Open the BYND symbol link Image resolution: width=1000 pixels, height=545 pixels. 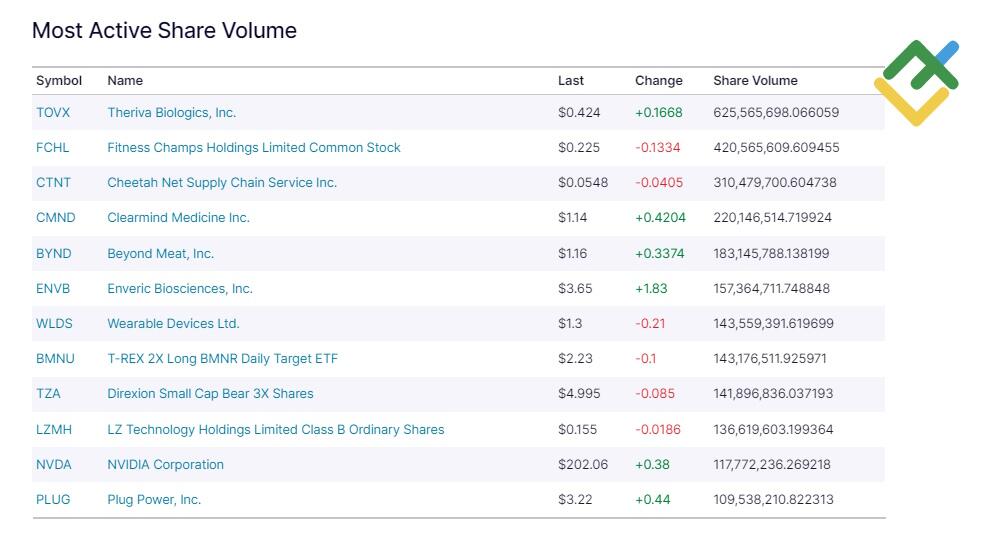[x=54, y=254]
